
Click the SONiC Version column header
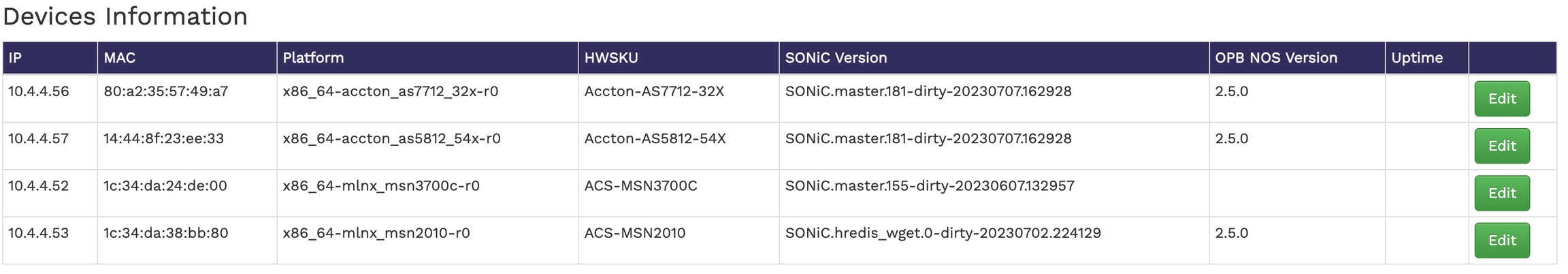(836, 58)
